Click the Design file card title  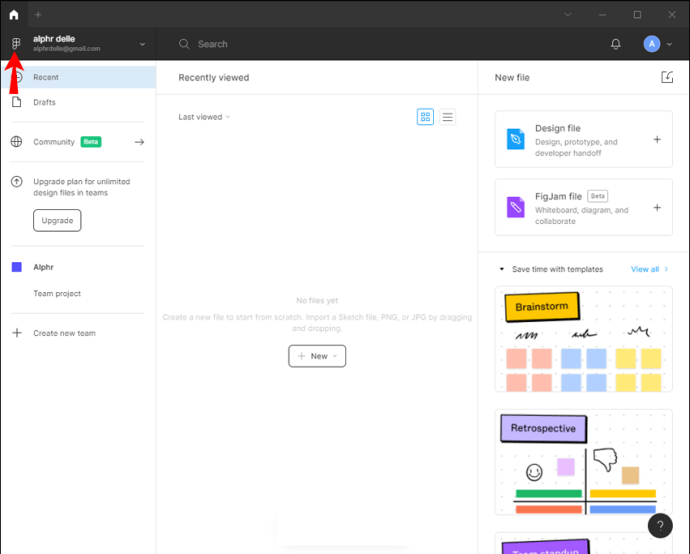point(558,128)
